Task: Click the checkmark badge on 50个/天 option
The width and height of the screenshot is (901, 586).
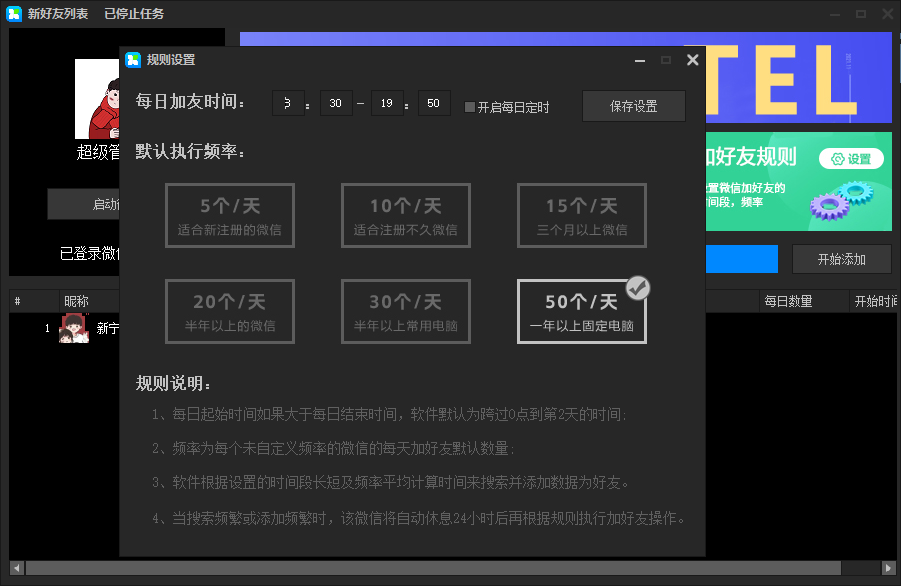Action: [638, 287]
